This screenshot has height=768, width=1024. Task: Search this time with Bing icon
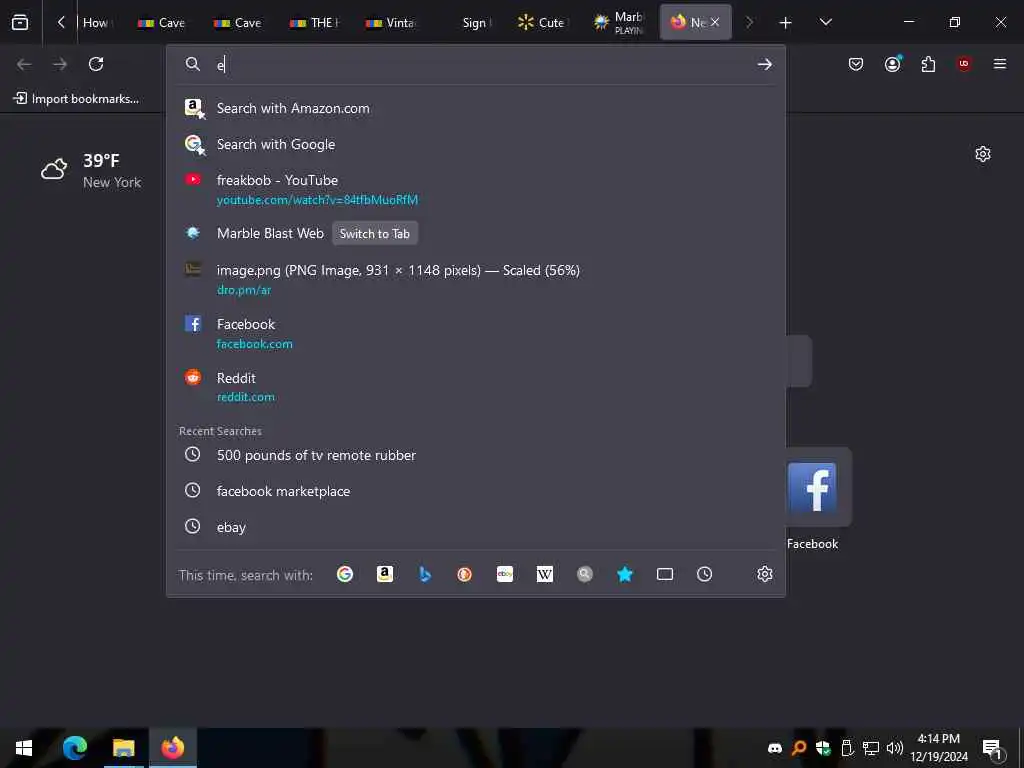[x=424, y=574]
